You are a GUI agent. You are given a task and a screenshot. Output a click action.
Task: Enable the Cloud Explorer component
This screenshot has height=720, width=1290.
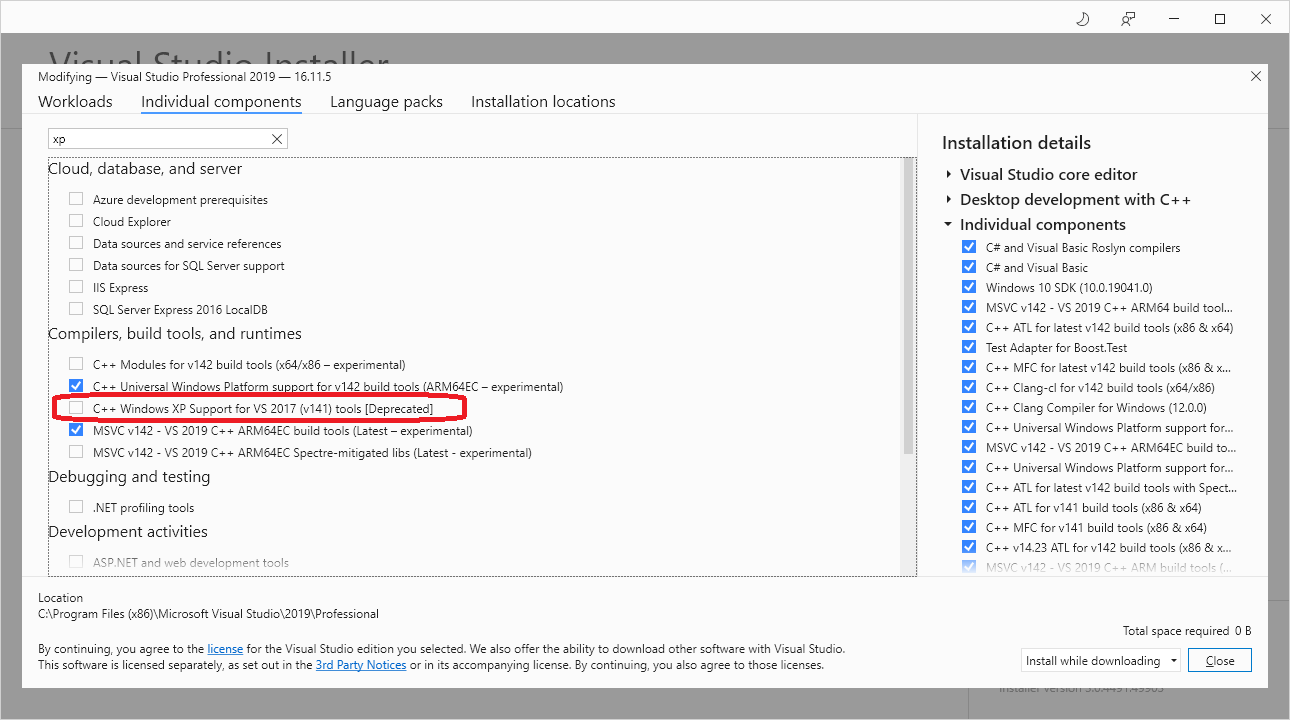click(x=76, y=221)
